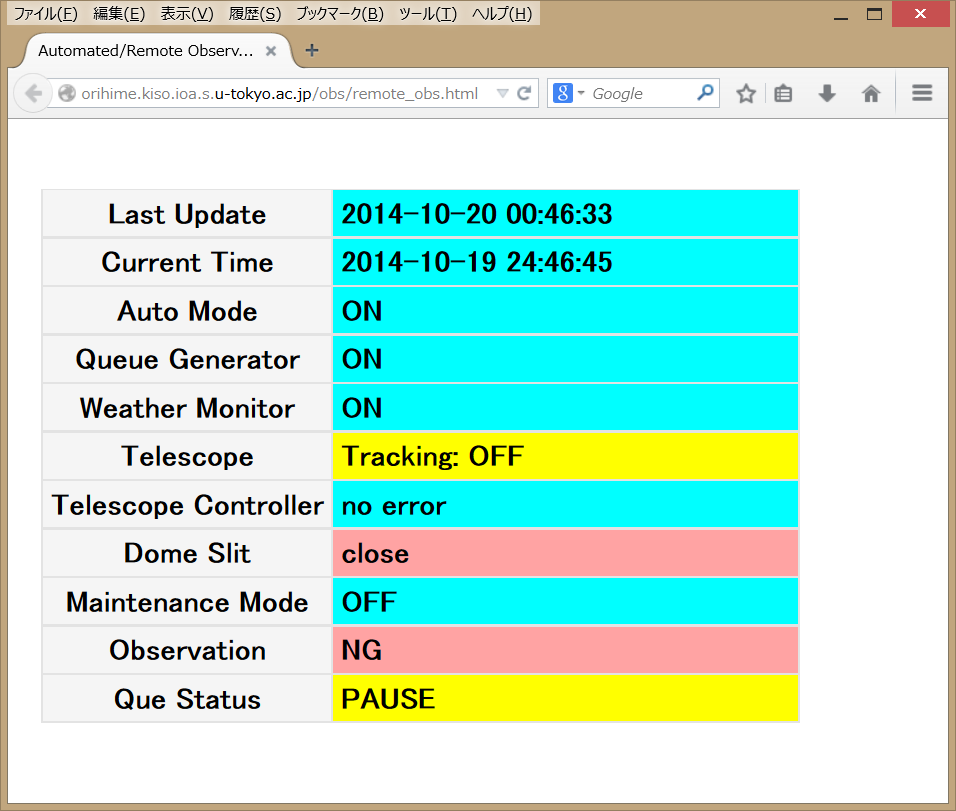Open the Downloads arrow icon
This screenshot has height=811, width=956.
point(827,93)
